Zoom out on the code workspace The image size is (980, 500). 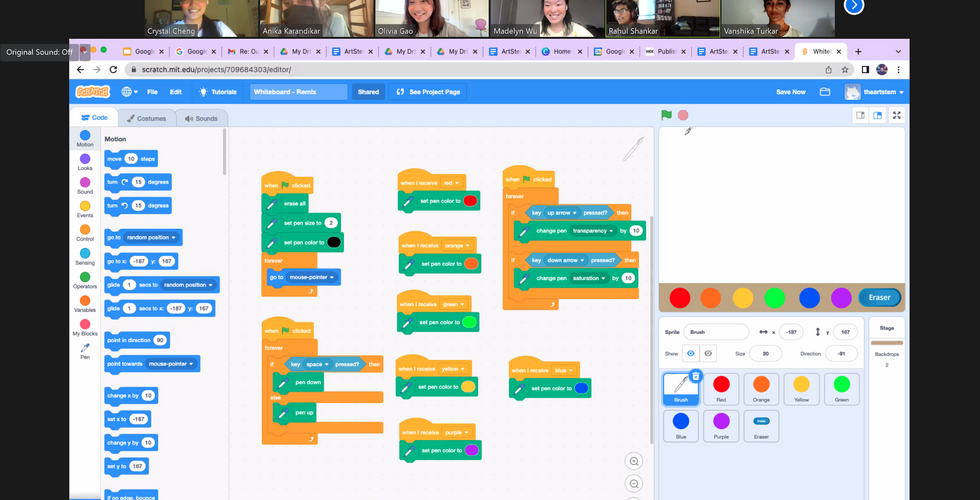pos(634,484)
